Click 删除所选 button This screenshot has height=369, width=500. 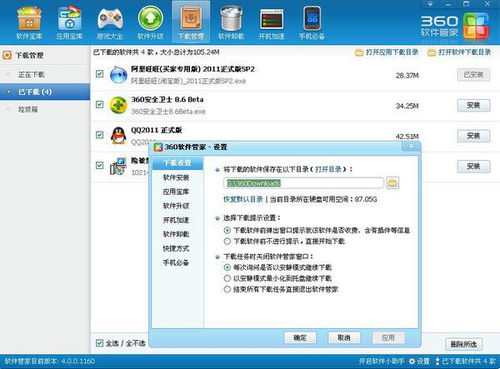coord(464,344)
